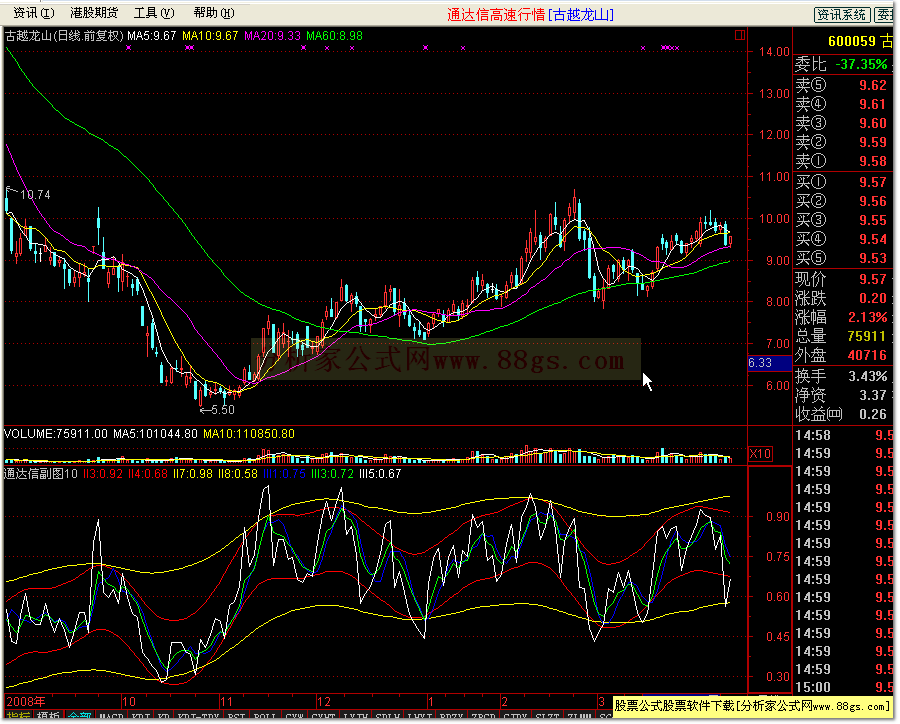Open the 港股期货 menu
The width and height of the screenshot is (900, 724).
(x=94, y=13)
